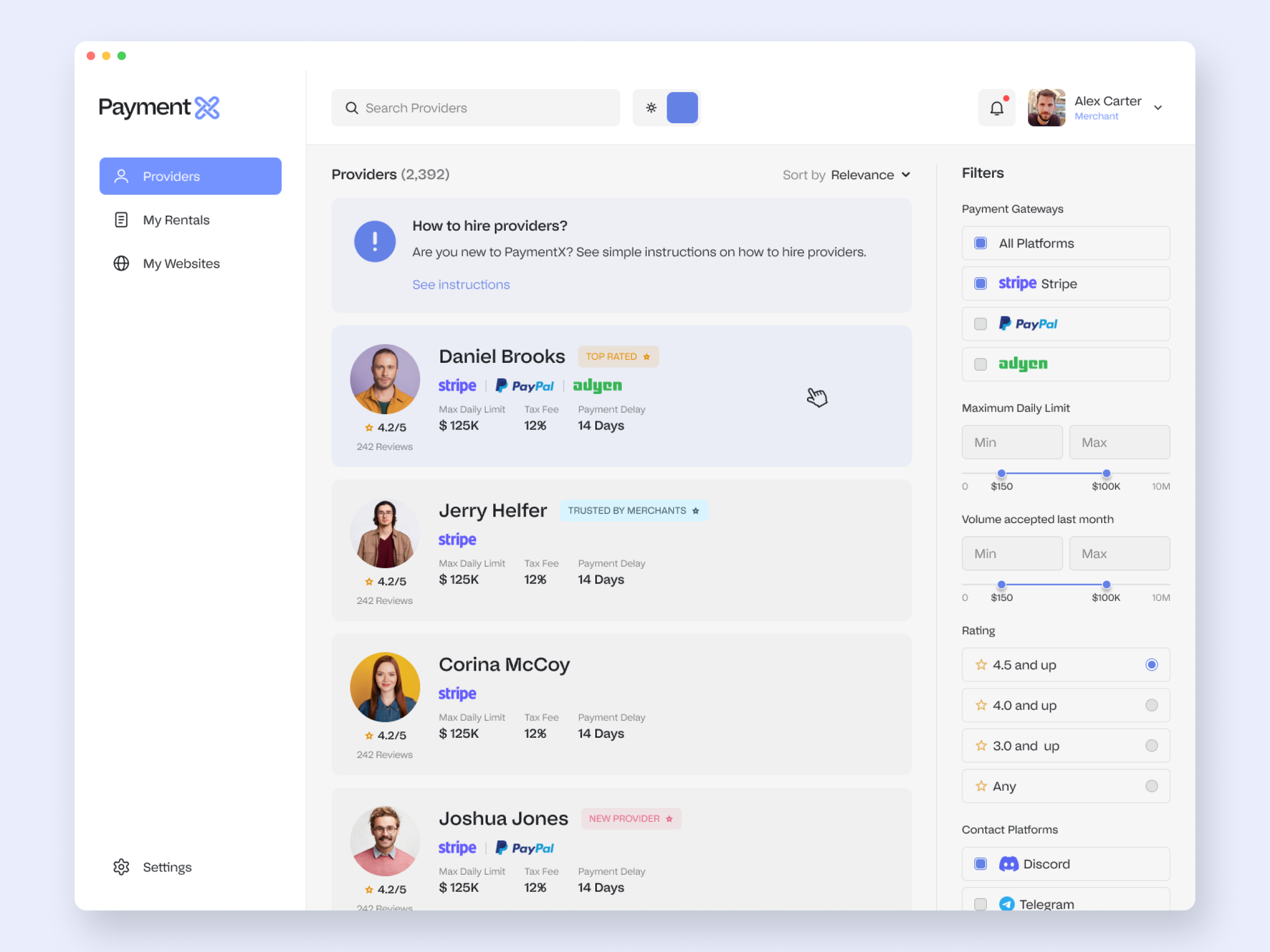
Task: Click Stripe logo on Daniel Brooks card
Action: click(458, 386)
